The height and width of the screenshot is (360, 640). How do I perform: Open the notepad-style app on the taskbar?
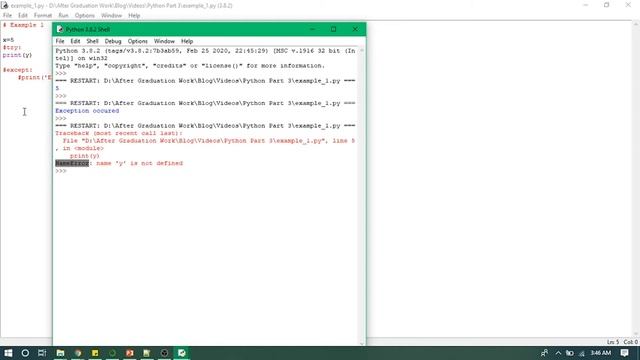[147, 353]
